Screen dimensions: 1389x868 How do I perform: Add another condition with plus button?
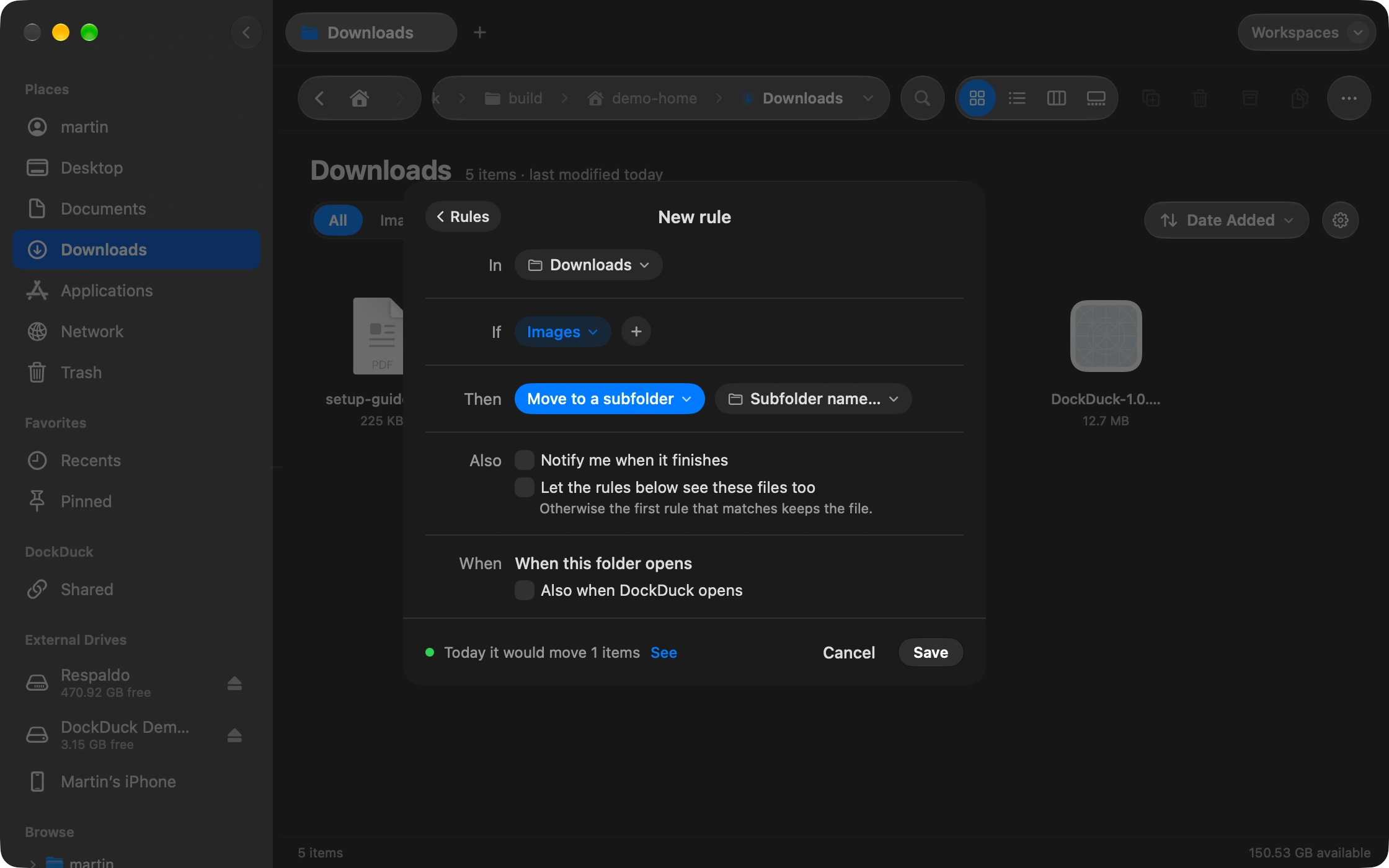[x=636, y=332]
